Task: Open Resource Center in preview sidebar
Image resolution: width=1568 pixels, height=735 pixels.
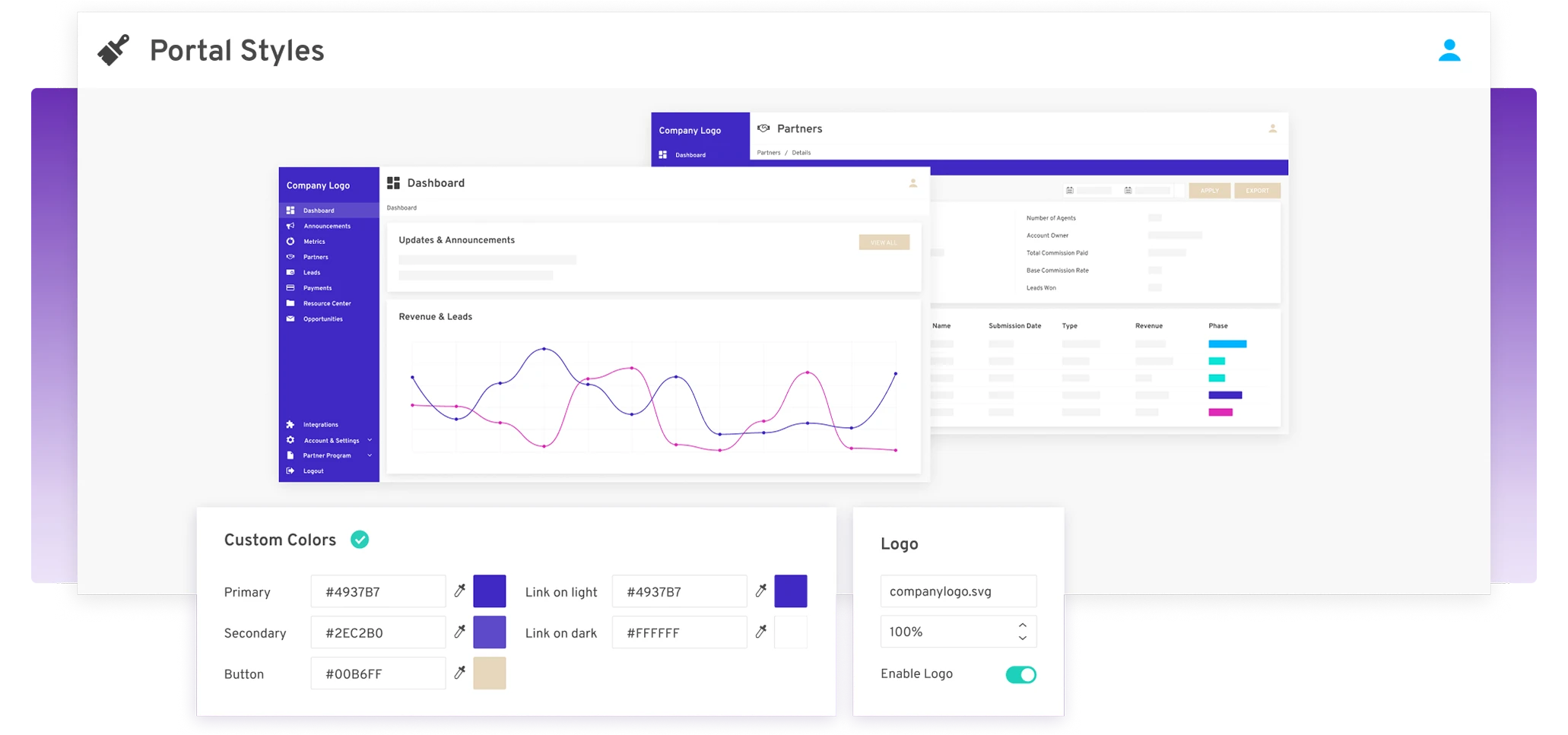Action: 329,303
